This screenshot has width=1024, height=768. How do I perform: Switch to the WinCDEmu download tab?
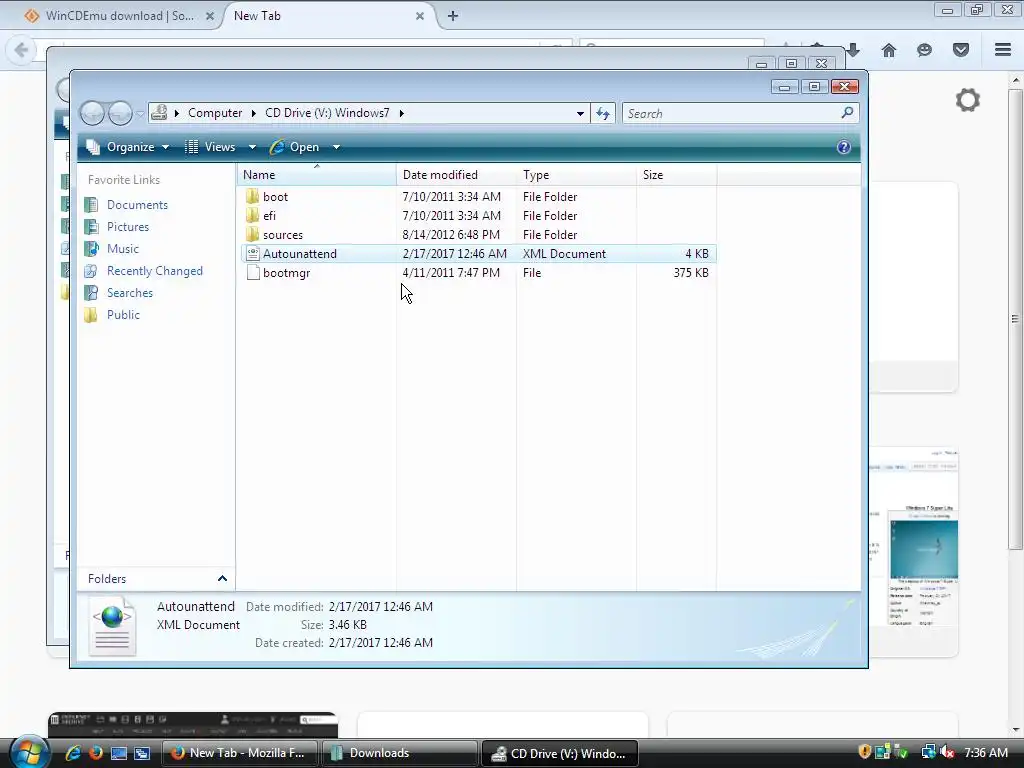coord(120,16)
